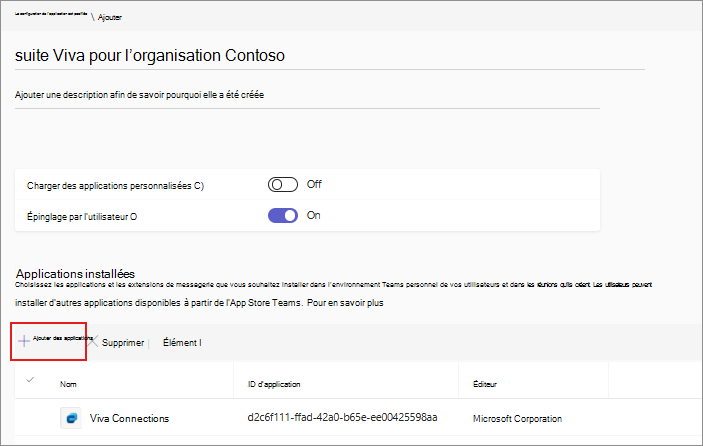Click the plus icon to add applications
703x446 pixels.
click(24, 341)
